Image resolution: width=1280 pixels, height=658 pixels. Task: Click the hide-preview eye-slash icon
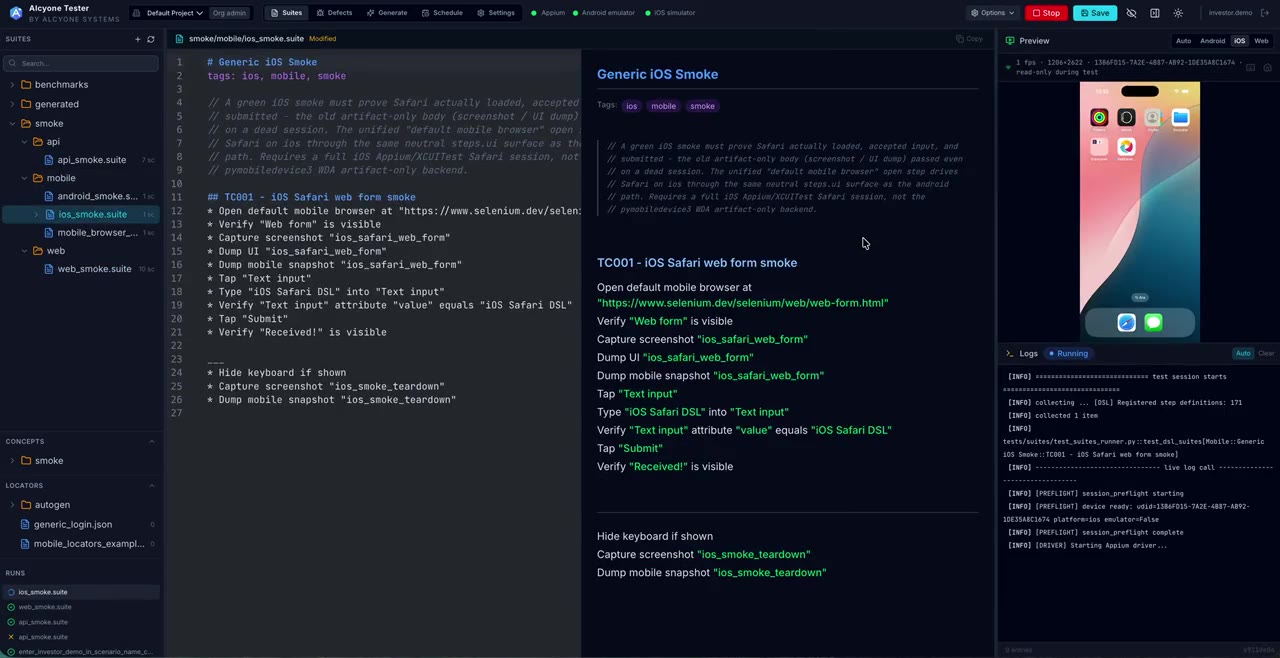click(x=1131, y=13)
